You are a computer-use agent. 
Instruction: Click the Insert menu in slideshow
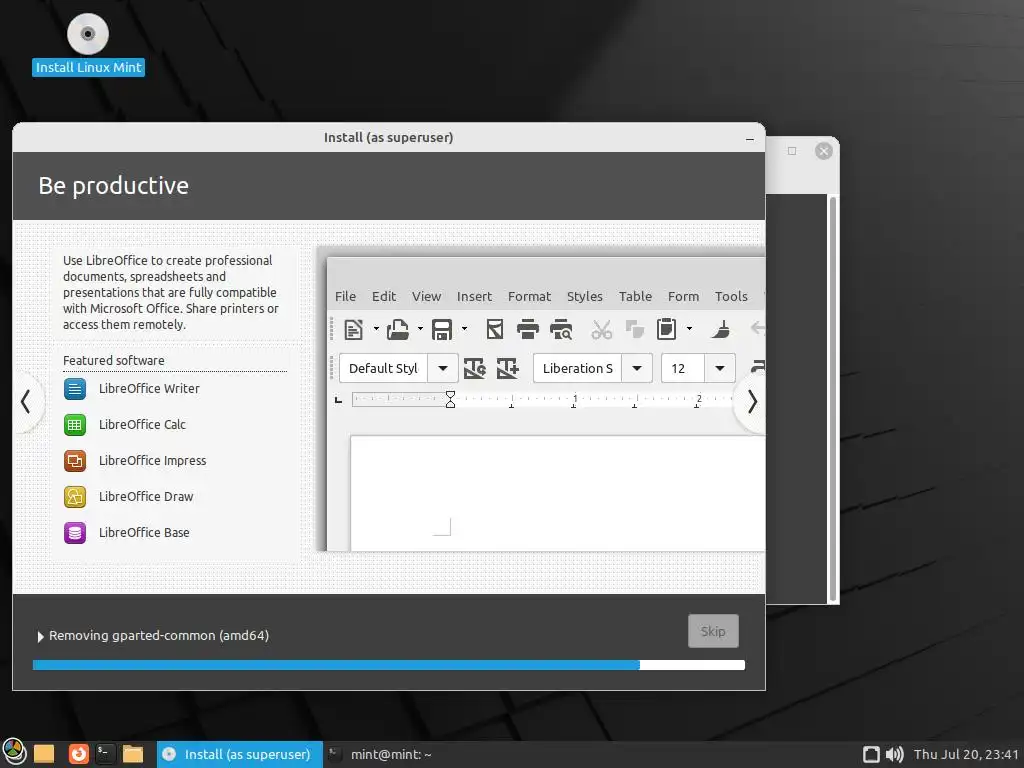coord(474,296)
